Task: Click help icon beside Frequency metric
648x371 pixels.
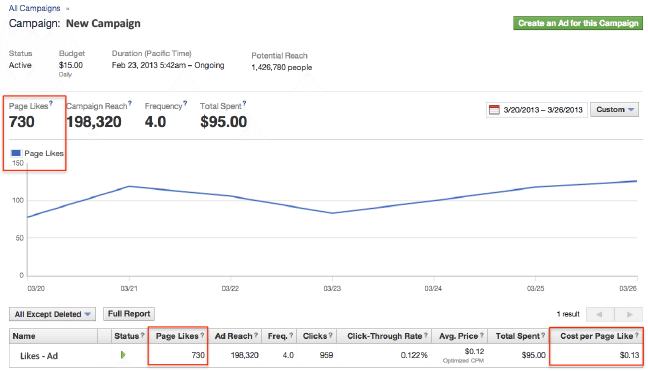Action: [185, 103]
